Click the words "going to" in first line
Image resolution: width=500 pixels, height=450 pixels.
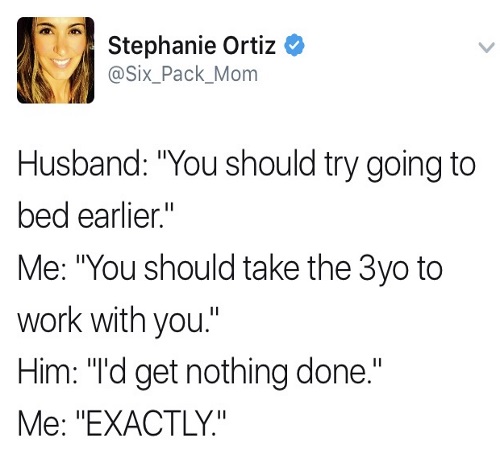click(x=421, y=166)
